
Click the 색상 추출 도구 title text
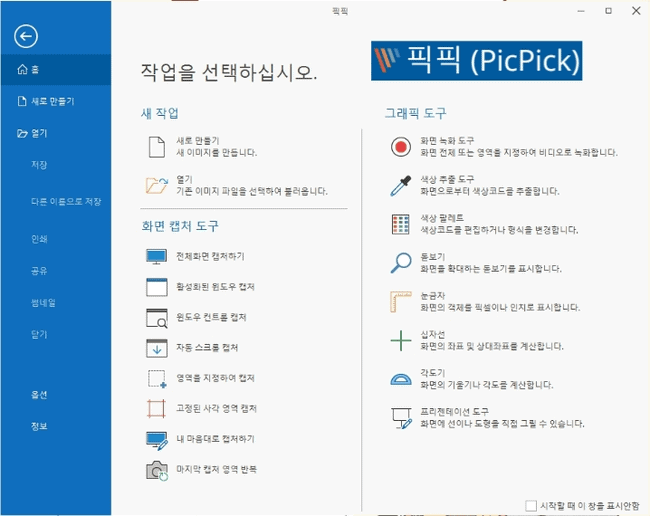tap(447, 179)
